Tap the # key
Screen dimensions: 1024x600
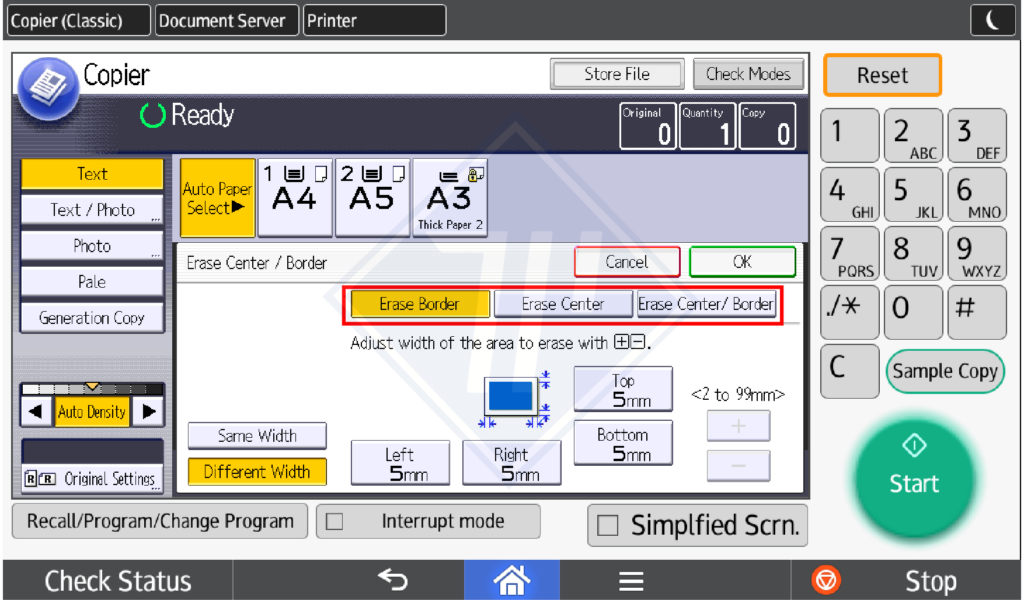(977, 312)
